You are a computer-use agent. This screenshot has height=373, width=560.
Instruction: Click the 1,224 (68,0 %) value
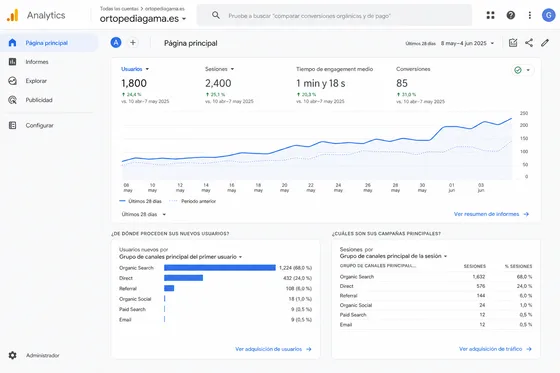click(295, 268)
